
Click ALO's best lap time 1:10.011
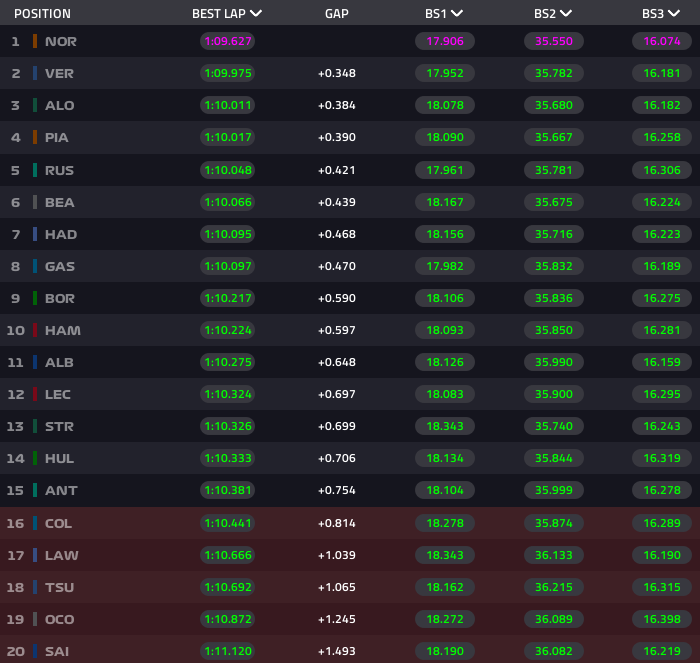tap(227, 105)
